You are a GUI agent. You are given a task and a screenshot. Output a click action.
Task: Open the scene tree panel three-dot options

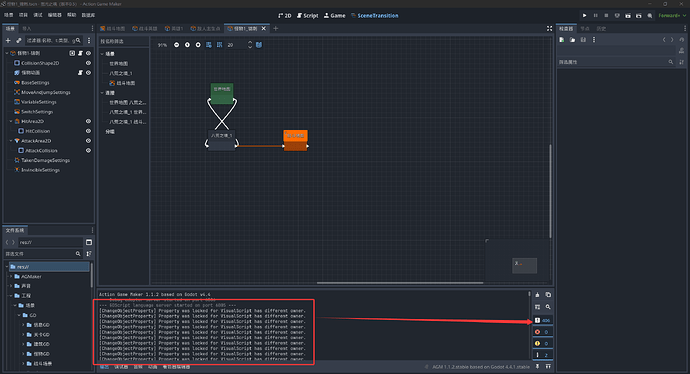tap(89, 40)
